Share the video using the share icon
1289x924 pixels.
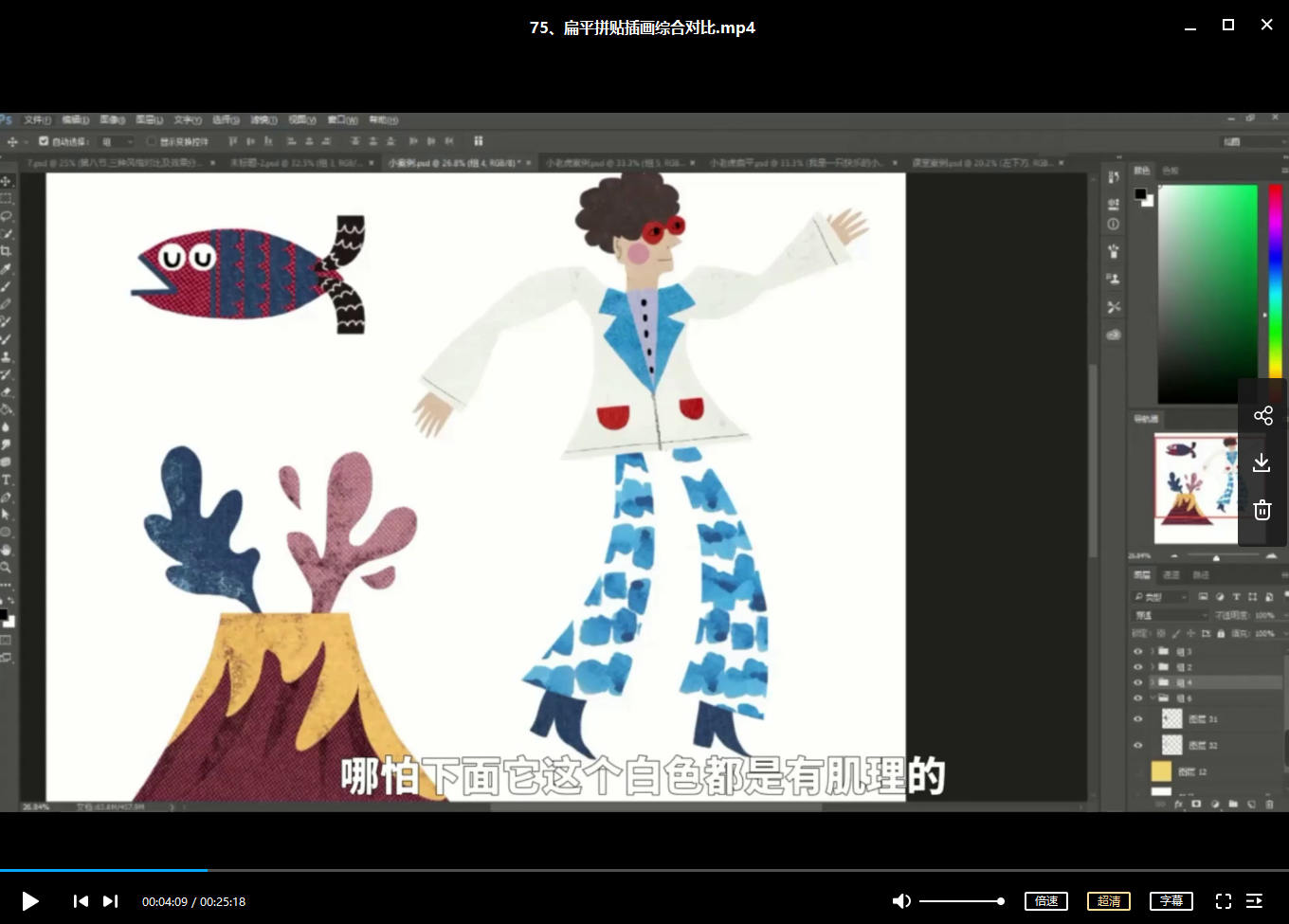tap(1262, 416)
